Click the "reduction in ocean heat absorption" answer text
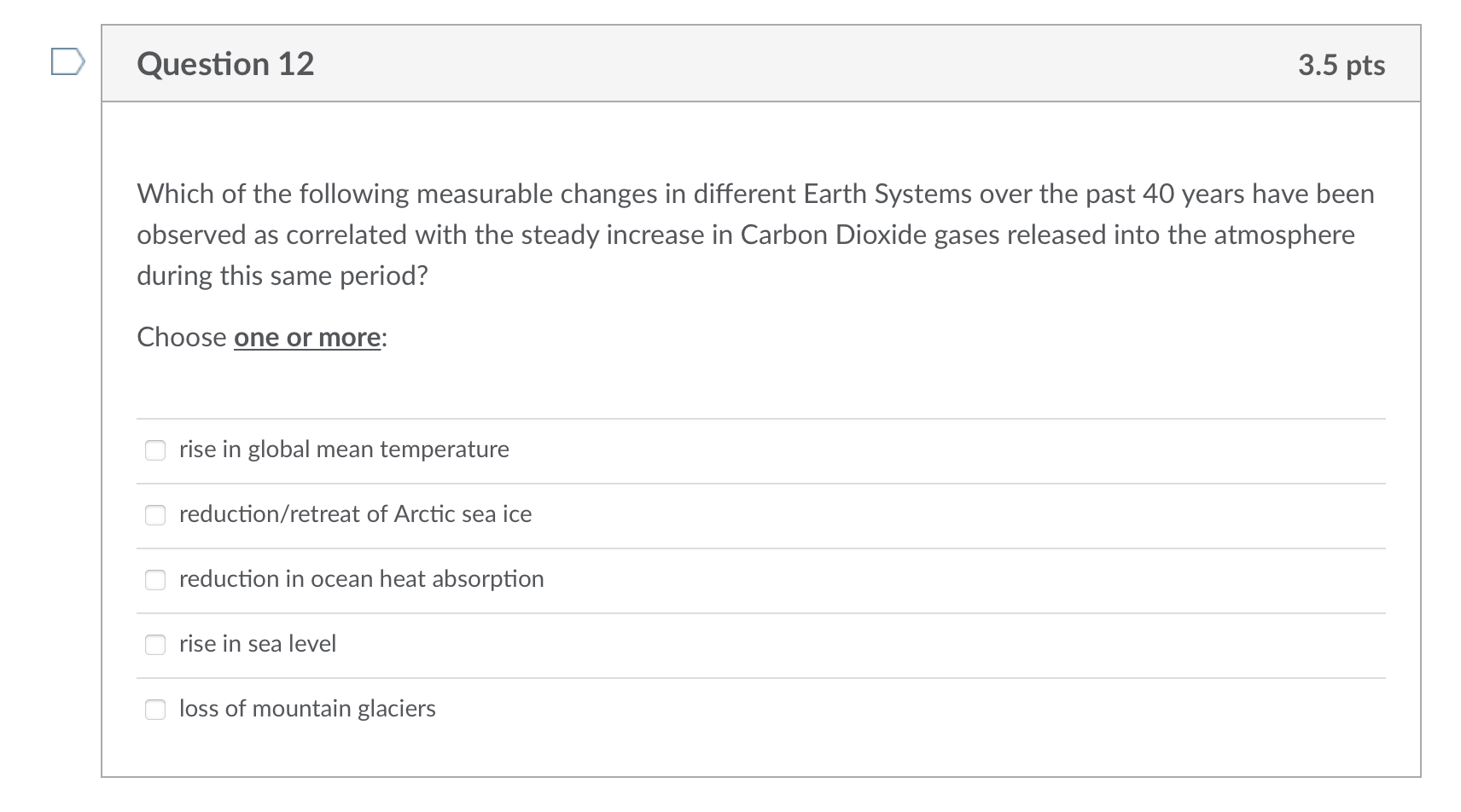The image size is (1461, 812). click(361, 579)
